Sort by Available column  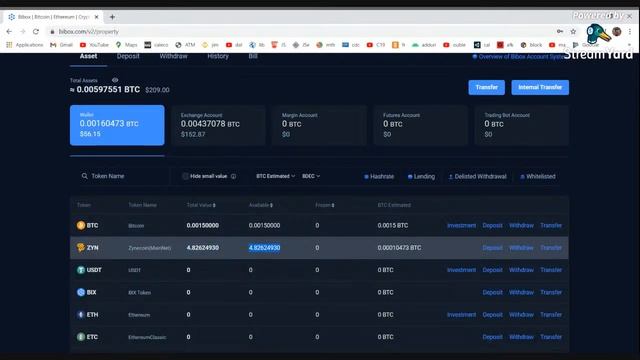coord(261,205)
